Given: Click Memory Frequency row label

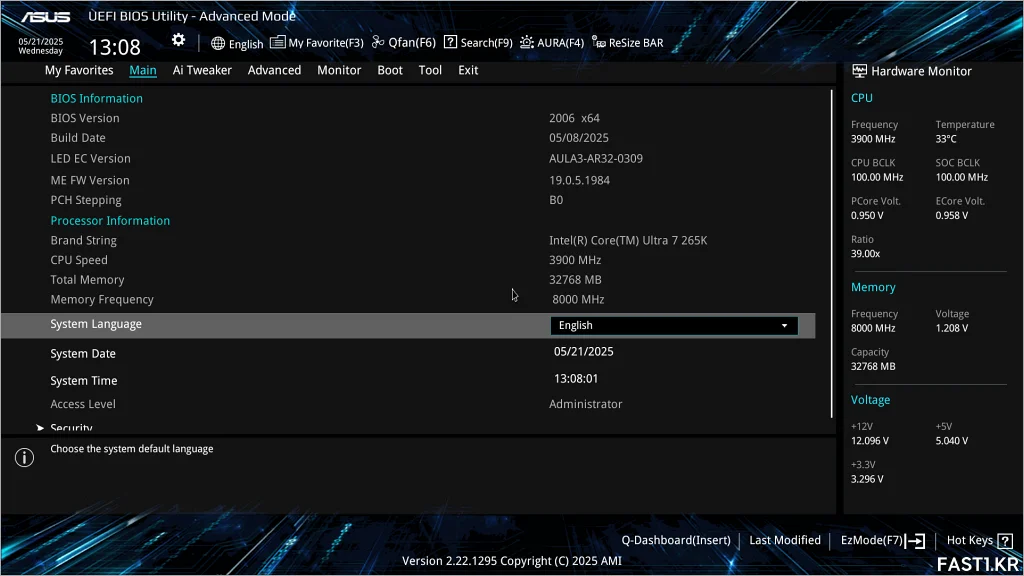Looking at the screenshot, I should 102,299.
